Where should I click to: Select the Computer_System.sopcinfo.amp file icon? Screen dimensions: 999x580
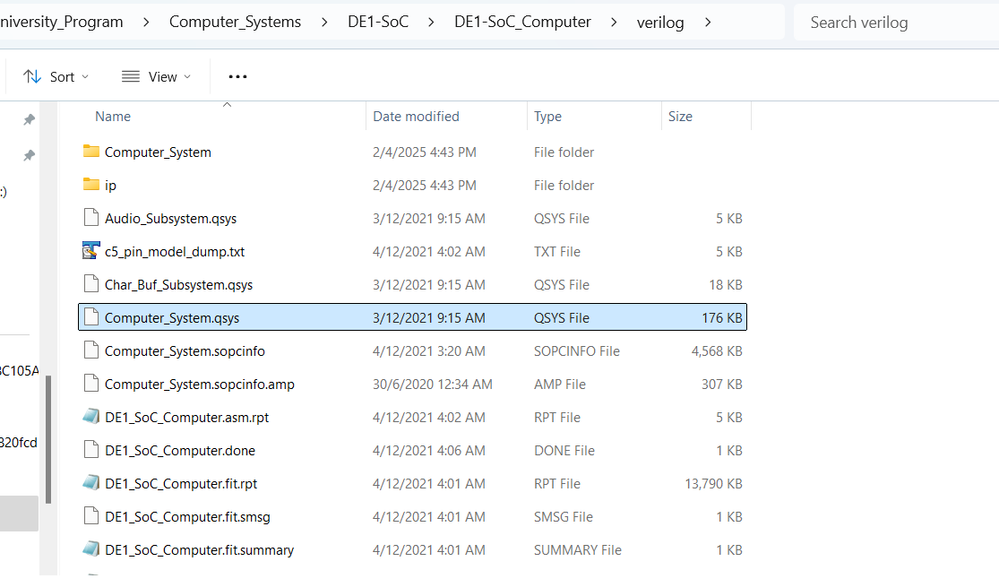(91, 383)
